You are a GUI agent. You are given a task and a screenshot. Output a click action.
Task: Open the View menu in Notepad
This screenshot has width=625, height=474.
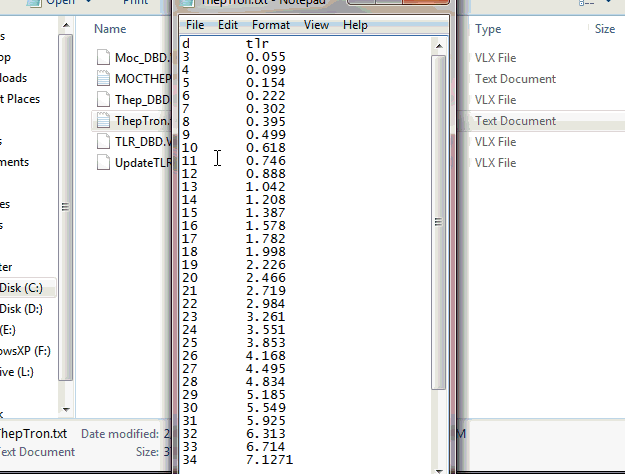tap(316, 24)
